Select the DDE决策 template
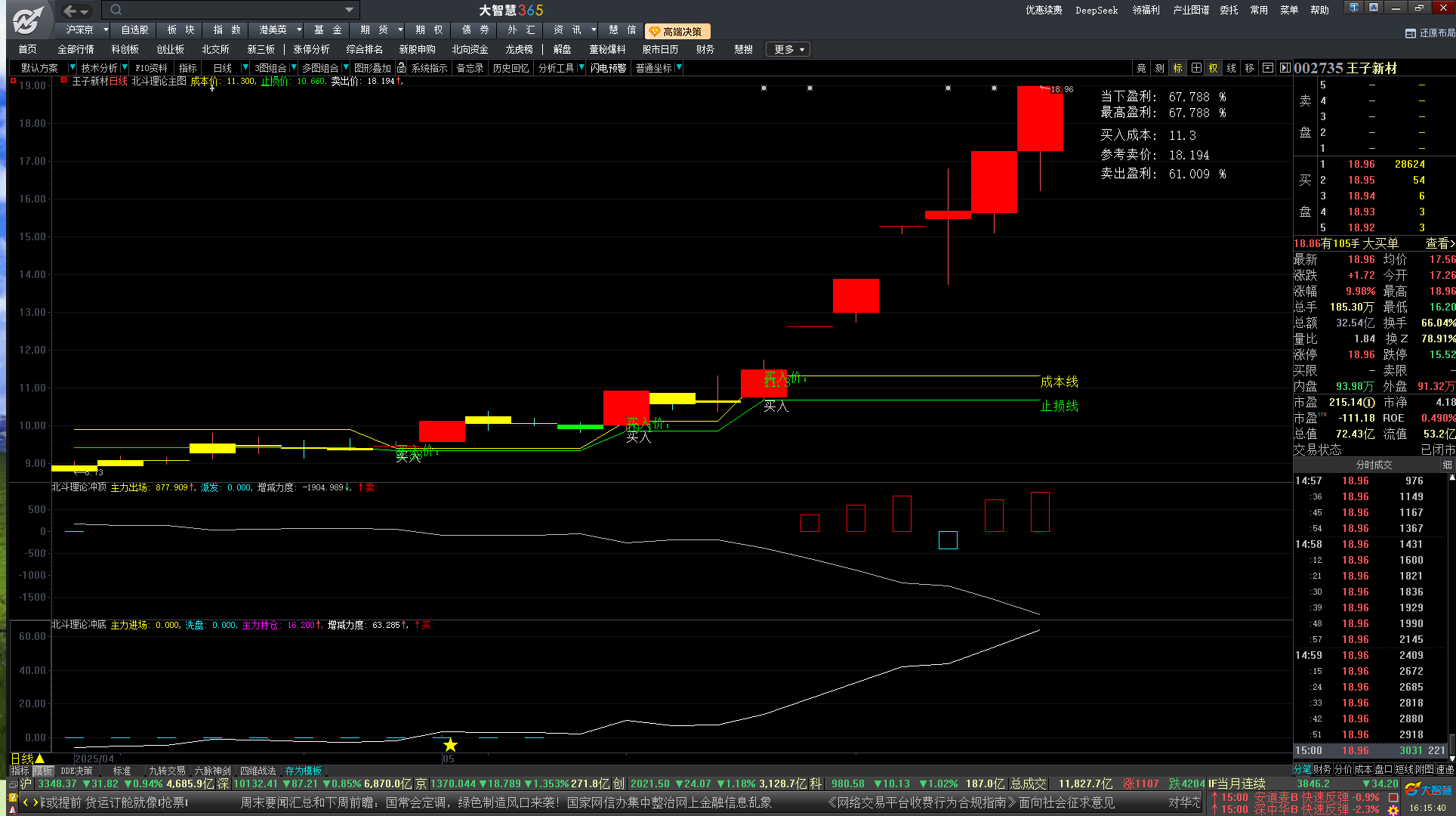Viewport: 1456px width, 816px height. (x=76, y=771)
